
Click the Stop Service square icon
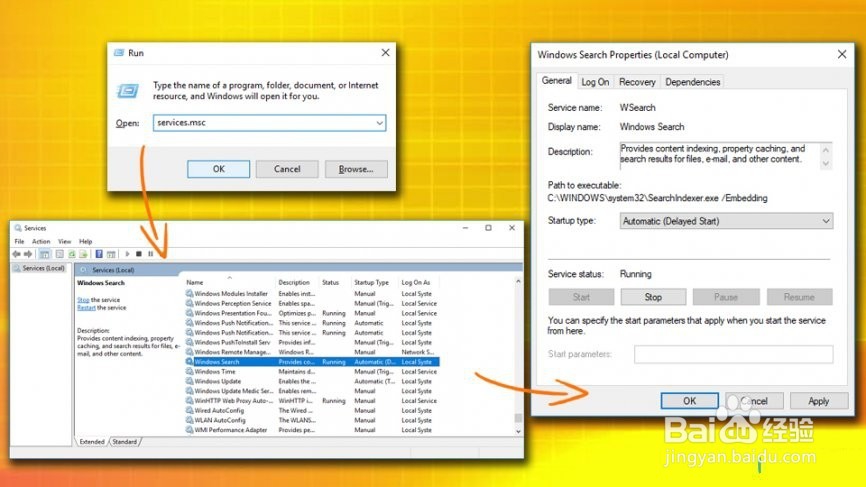(x=139, y=254)
